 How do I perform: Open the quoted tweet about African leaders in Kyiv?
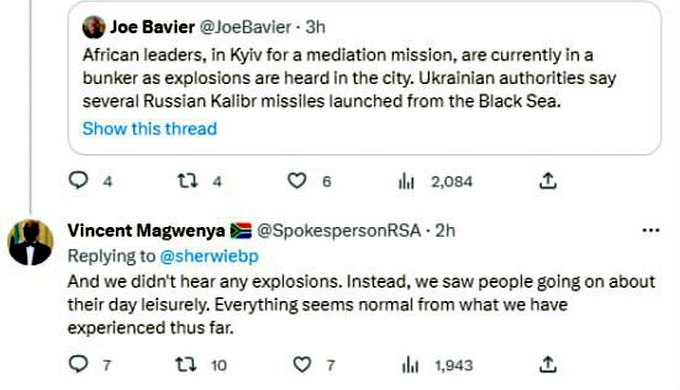pyautogui.click(x=365, y=78)
